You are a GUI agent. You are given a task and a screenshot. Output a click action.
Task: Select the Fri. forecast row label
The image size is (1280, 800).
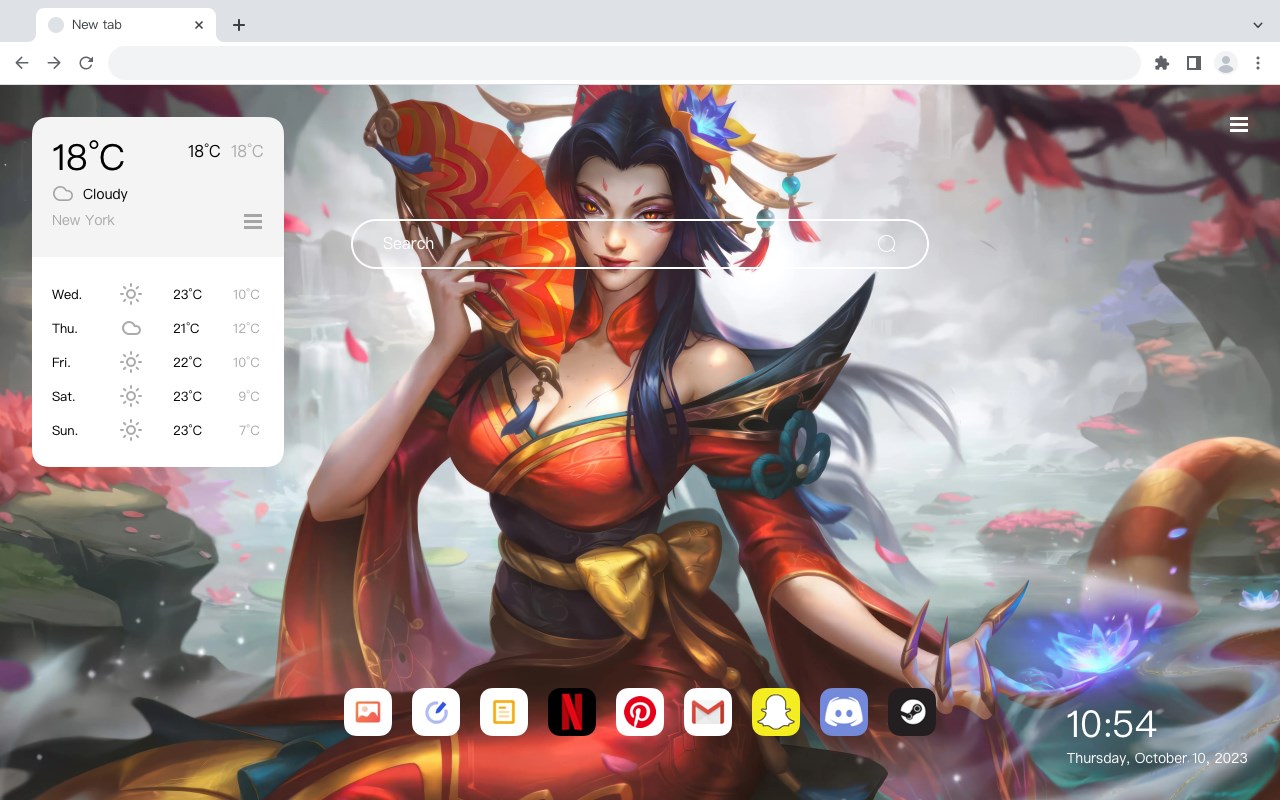coord(61,363)
